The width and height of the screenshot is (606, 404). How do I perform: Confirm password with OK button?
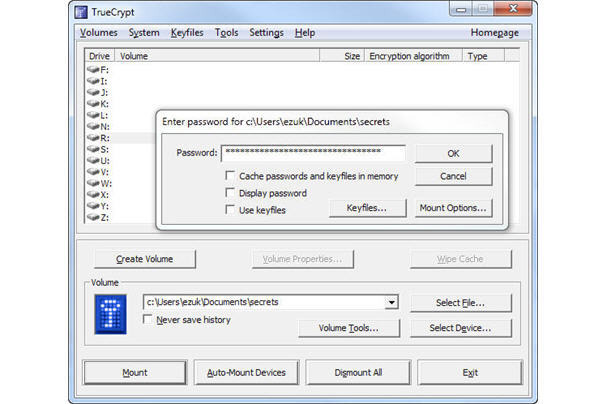[453, 153]
